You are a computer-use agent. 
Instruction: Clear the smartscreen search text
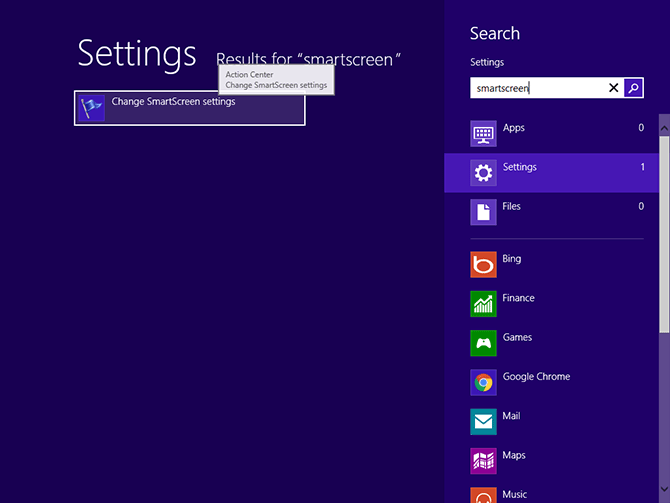(614, 88)
